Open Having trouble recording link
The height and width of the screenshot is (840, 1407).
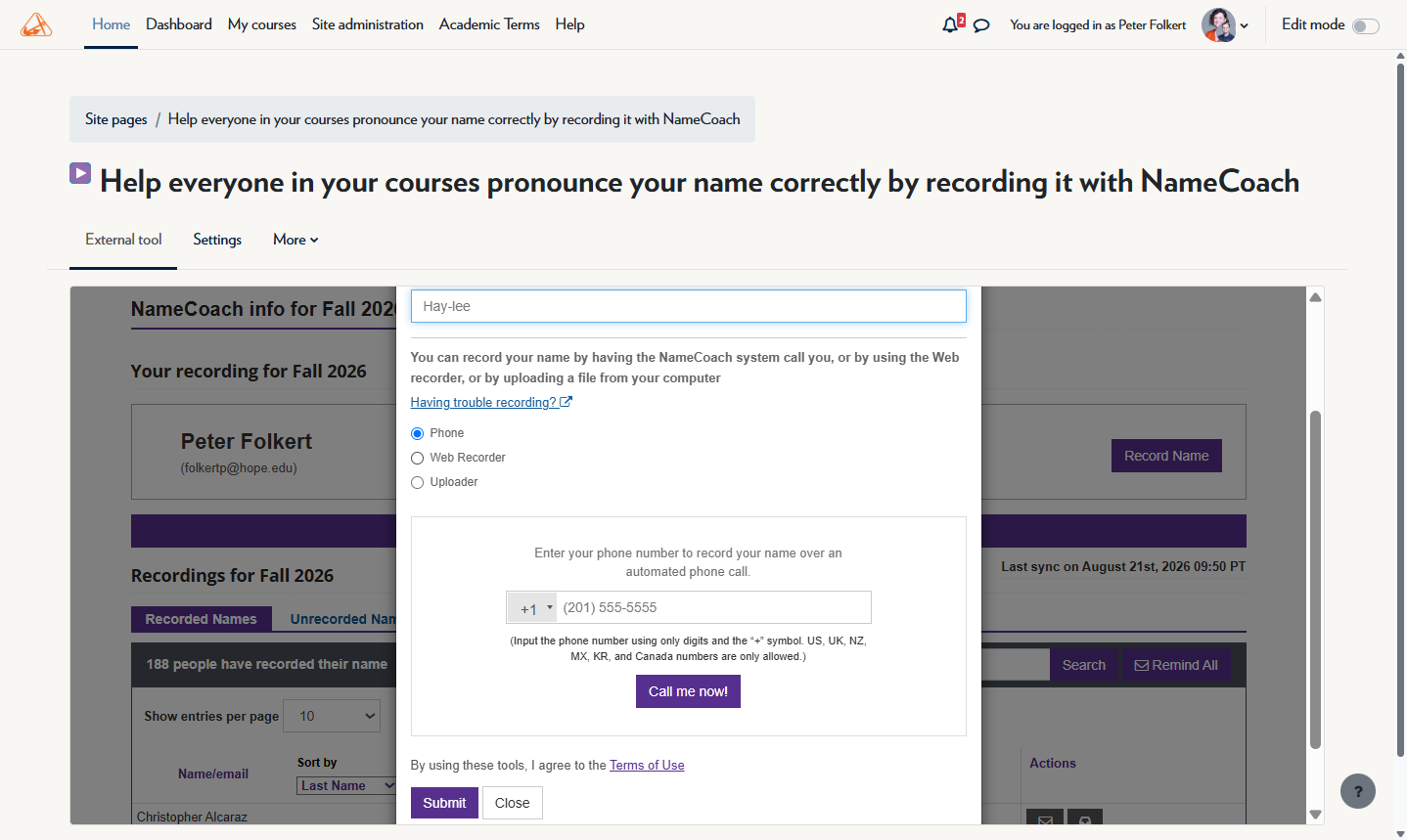pyautogui.click(x=483, y=402)
